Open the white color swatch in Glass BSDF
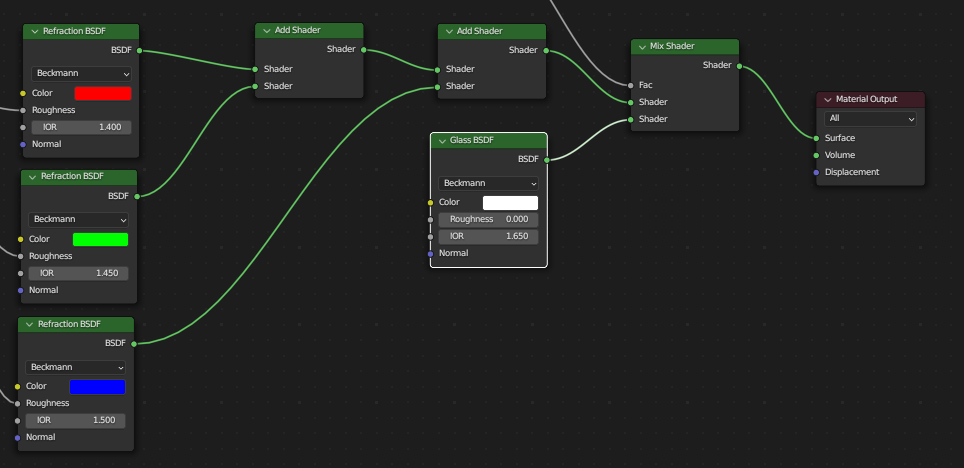The height and width of the screenshot is (468, 964). [510, 203]
